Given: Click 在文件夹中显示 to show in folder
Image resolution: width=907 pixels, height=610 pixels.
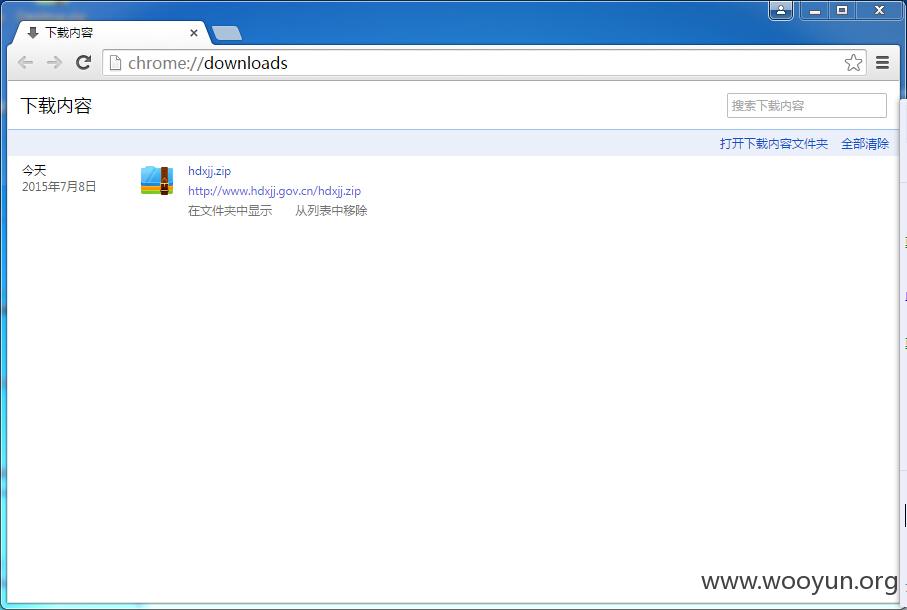Looking at the screenshot, I should (x=230, y=210).
